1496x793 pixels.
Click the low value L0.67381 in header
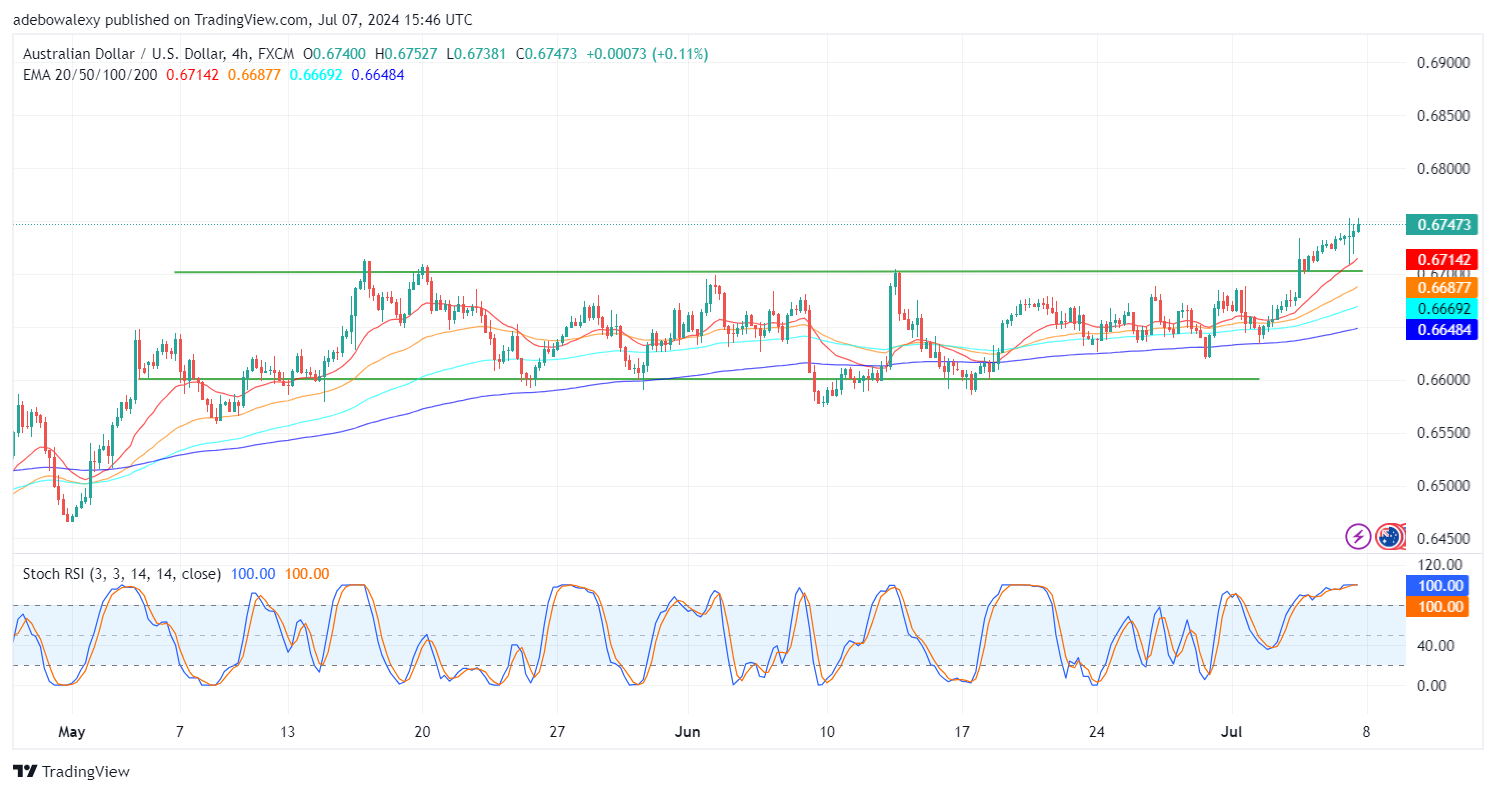478,54
